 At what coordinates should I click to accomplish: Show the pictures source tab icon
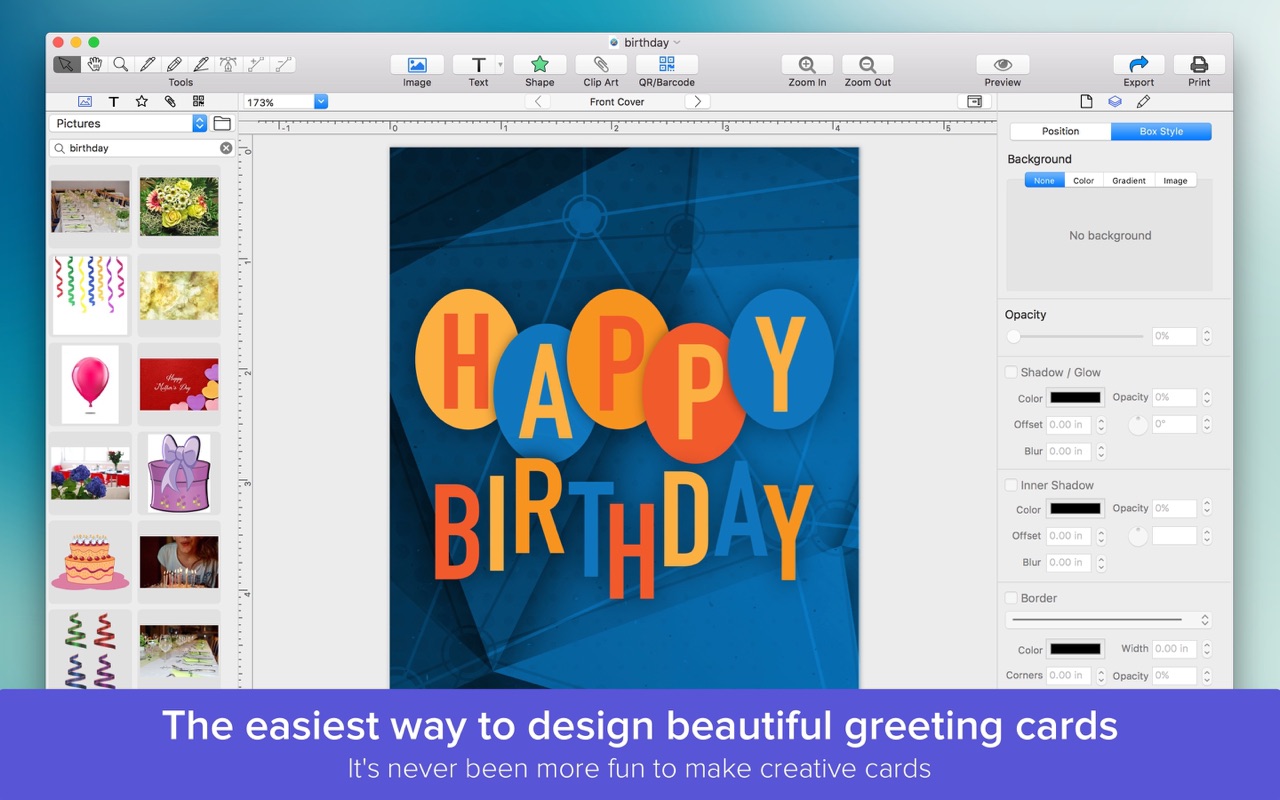click(x=85, y=101)
